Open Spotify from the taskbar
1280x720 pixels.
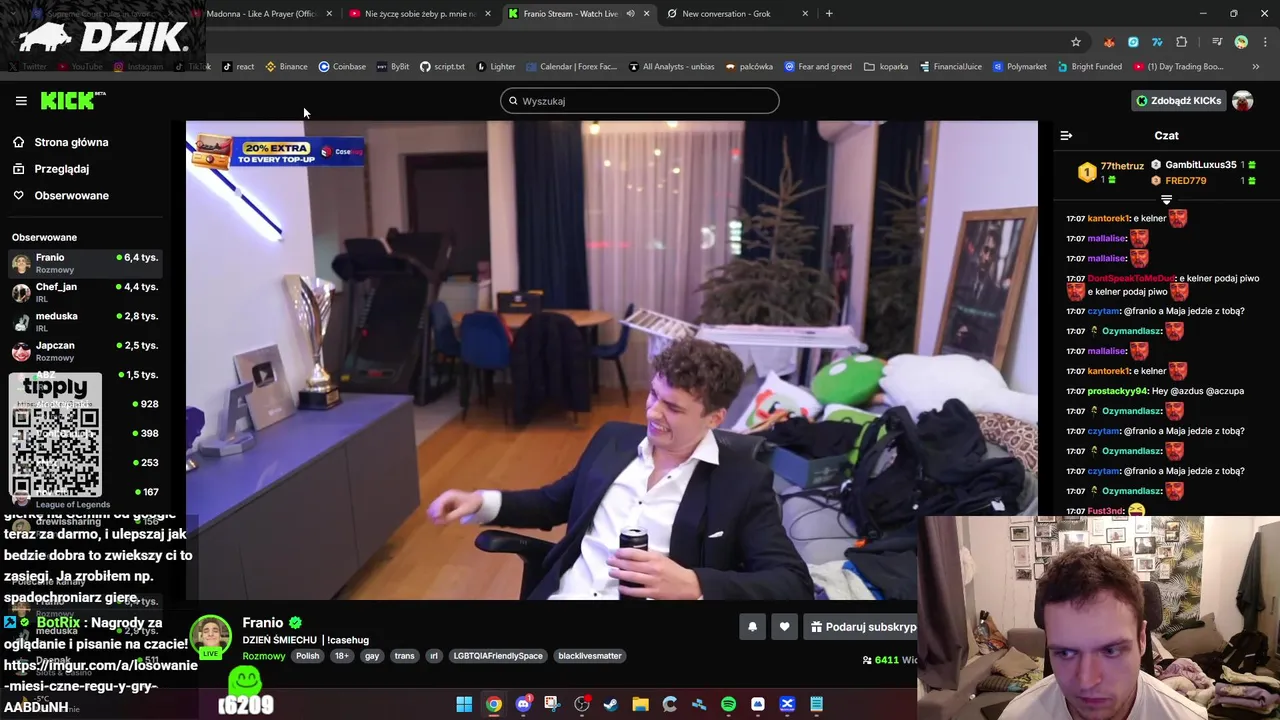coord(728,704)
